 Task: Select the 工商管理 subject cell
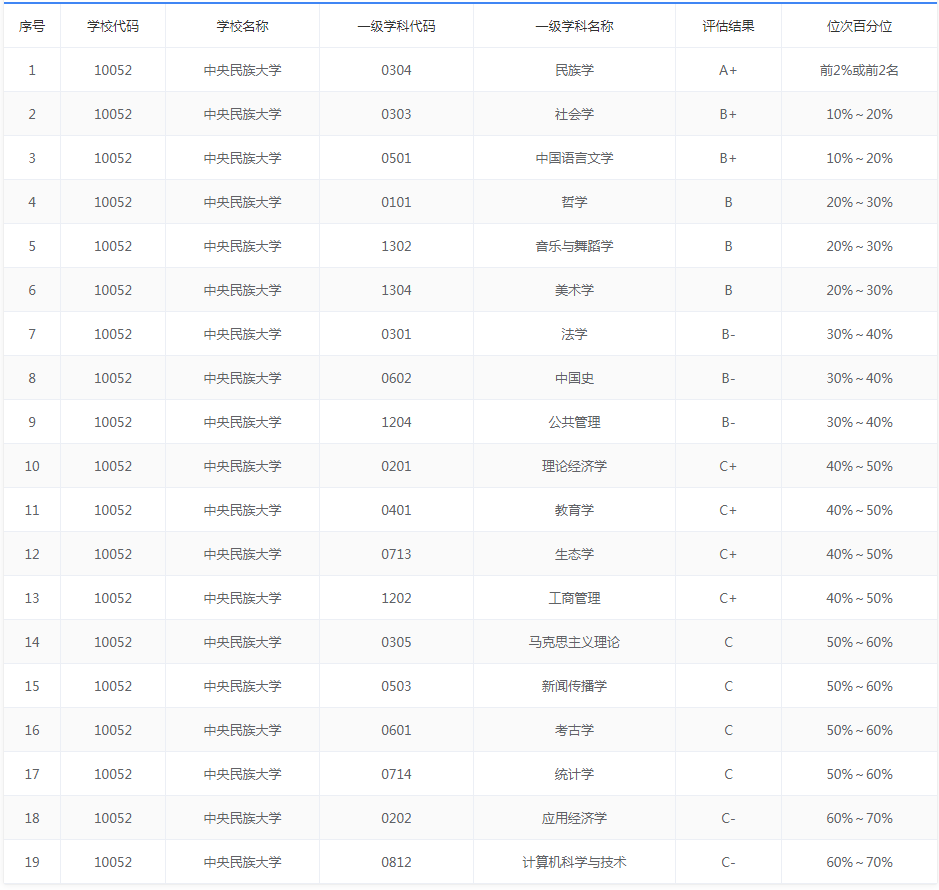tap(574, 598)
